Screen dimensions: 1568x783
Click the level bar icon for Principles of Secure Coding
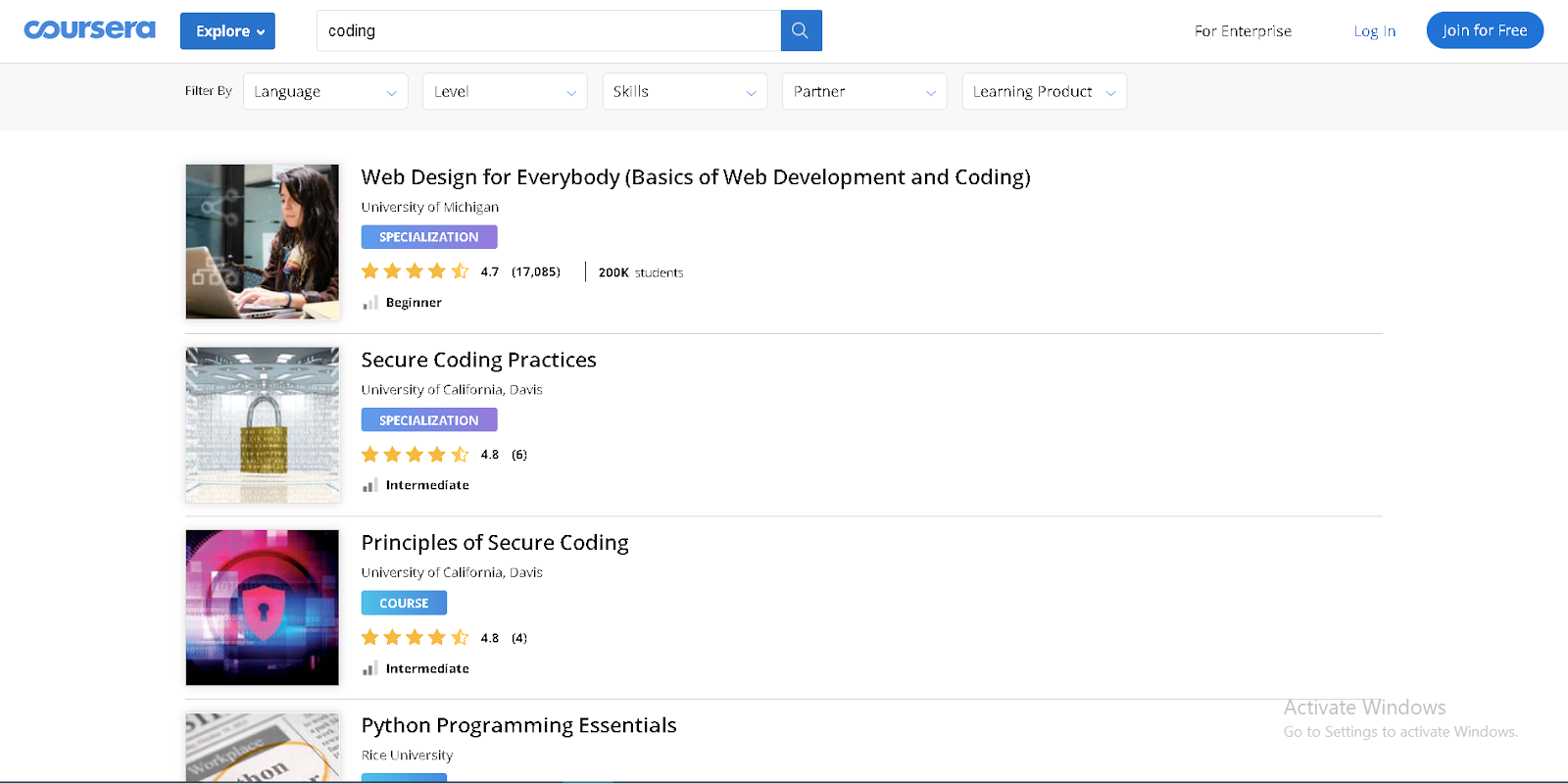[x=369, y=668]
